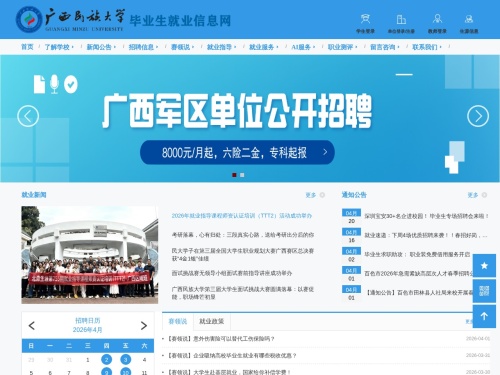Click the group photo news thumbnail

tap(90, 255)
